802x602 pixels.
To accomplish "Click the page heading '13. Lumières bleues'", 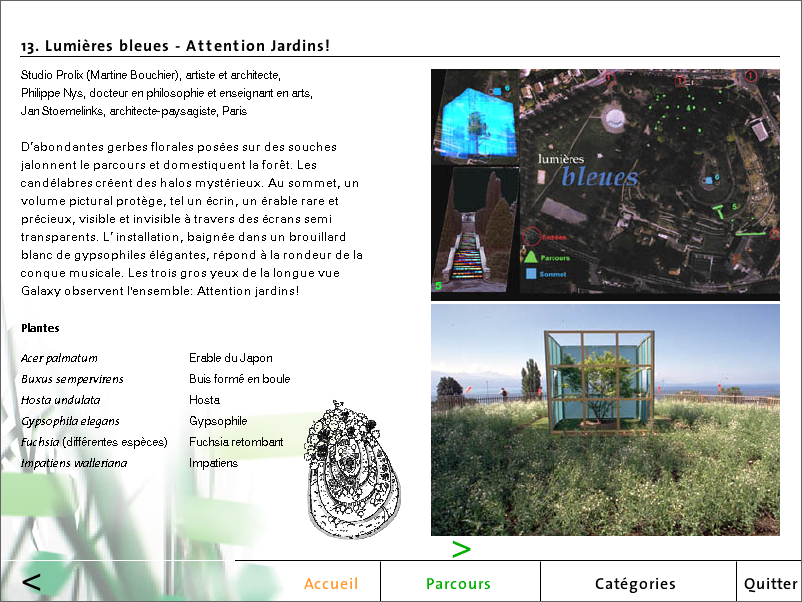I will (x=175, y=46).
